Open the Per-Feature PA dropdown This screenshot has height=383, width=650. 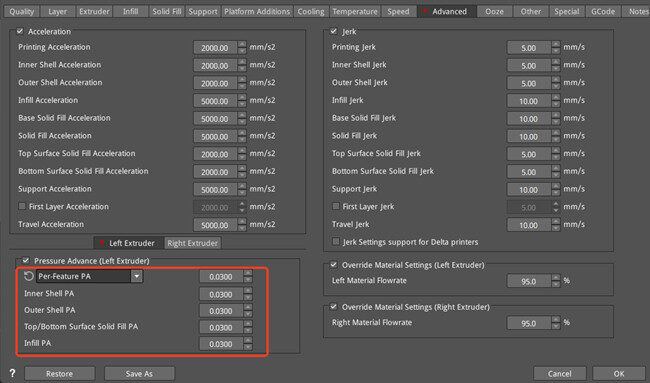click(x=90, y=276)
